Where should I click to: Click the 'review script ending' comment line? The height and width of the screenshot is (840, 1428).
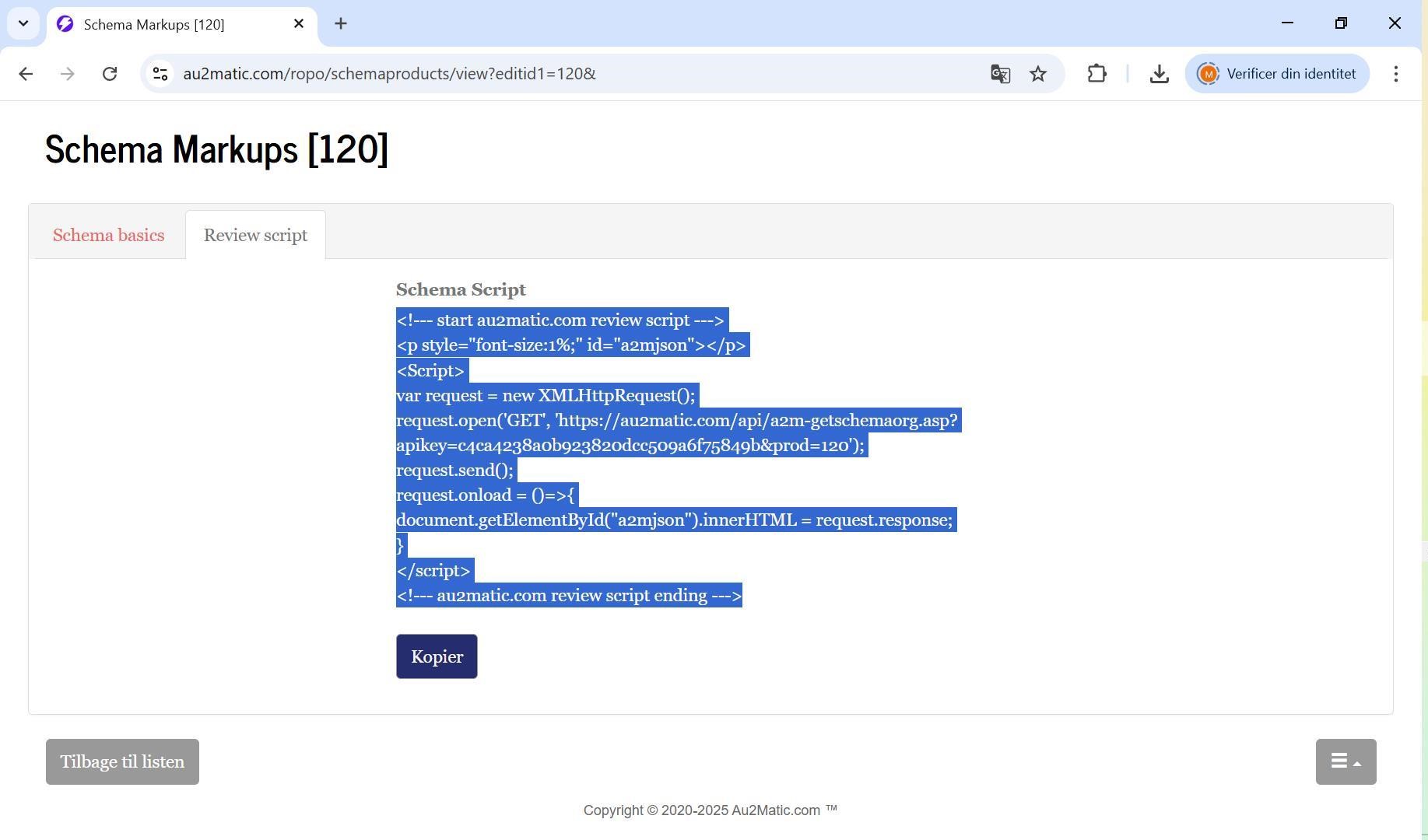[569, 596]
